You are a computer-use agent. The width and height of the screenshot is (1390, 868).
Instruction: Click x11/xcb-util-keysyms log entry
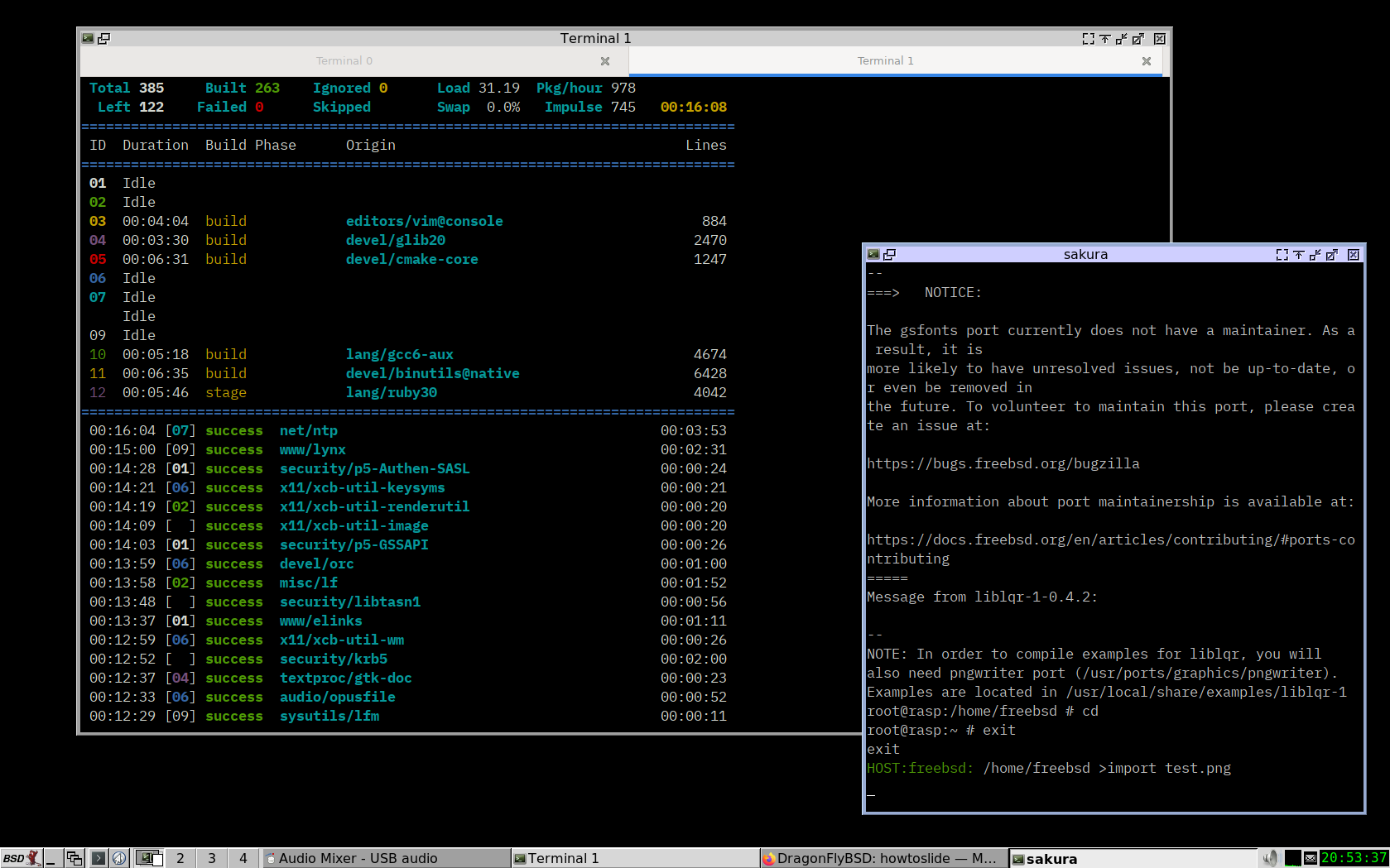[363, 487]
